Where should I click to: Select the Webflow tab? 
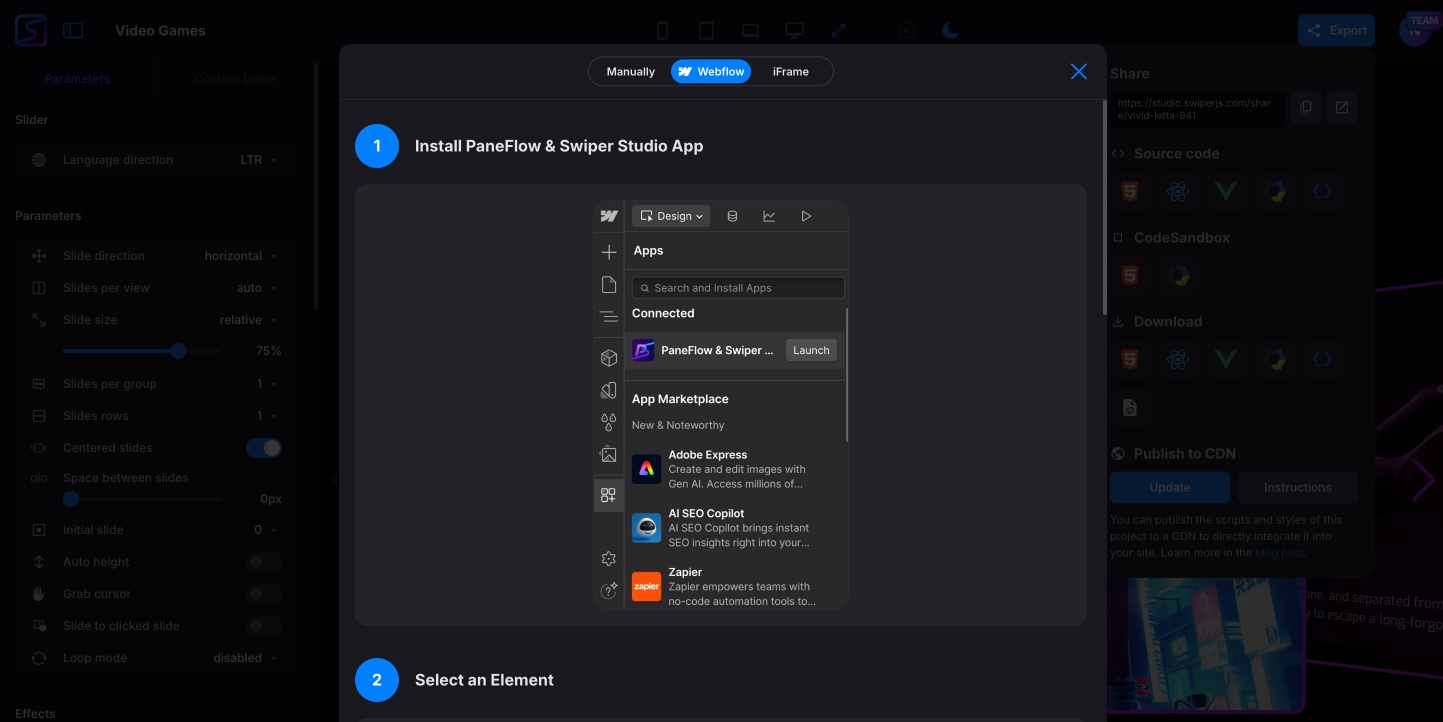(710, 72)
